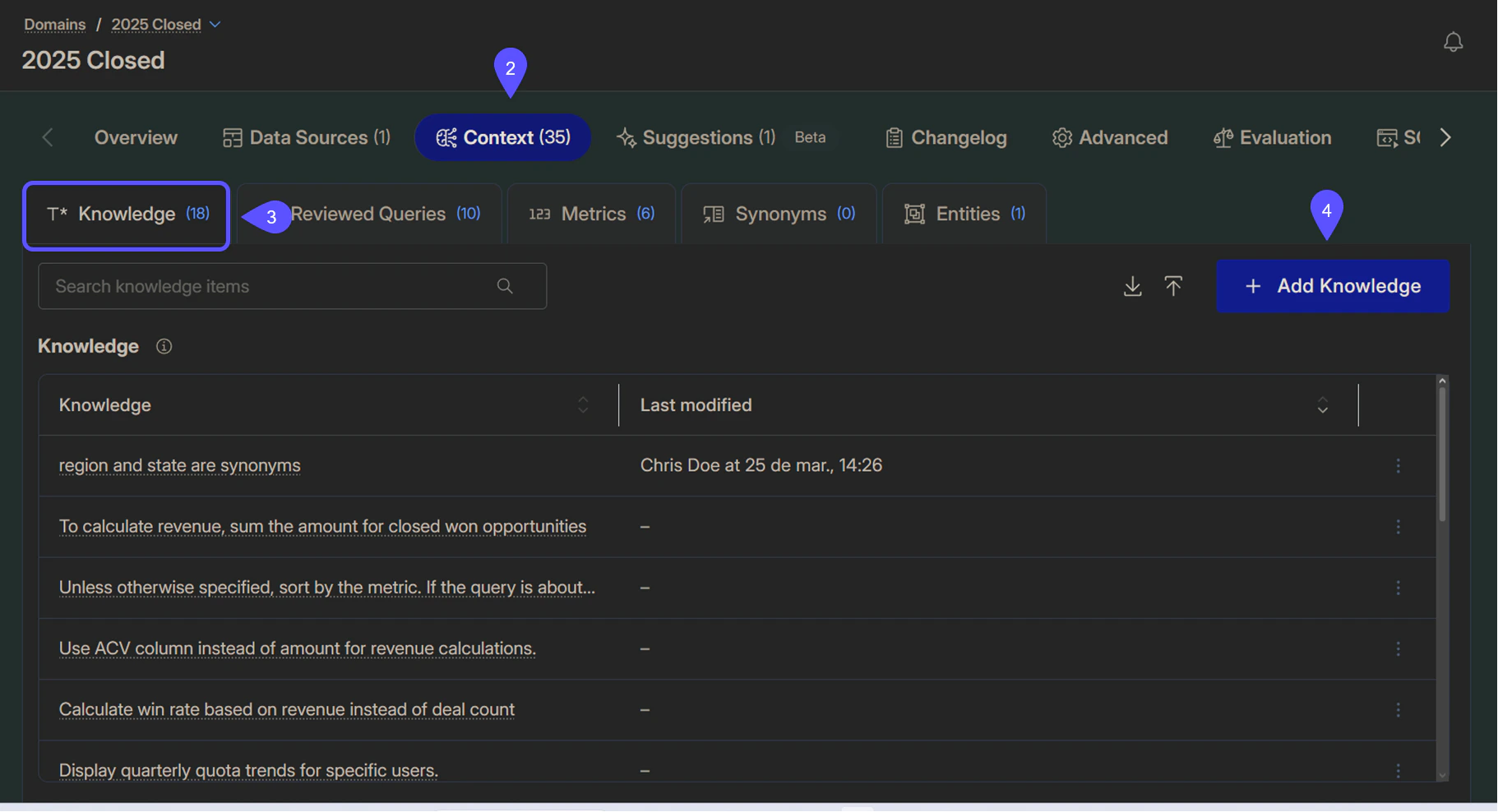Select the Knowledge (18) sub-tab
The width and height of the screenshot is (1498, 812).
[126, 215]
